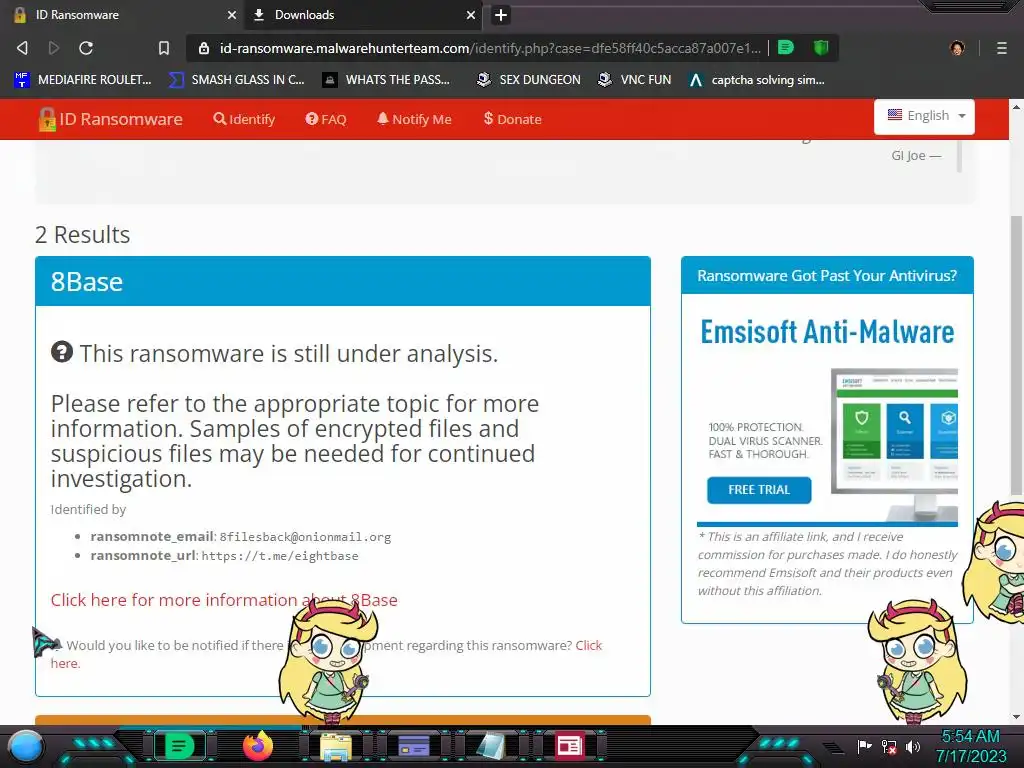The height and width of the screenshot is (768, 1024).
Task: Open the Donate nav item
Action: (513, 119)
